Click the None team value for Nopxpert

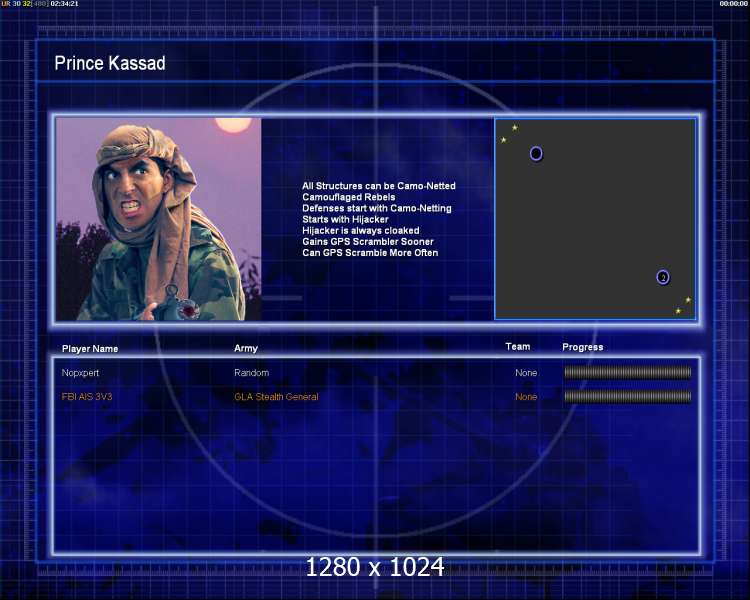click(x=526, y=373)
